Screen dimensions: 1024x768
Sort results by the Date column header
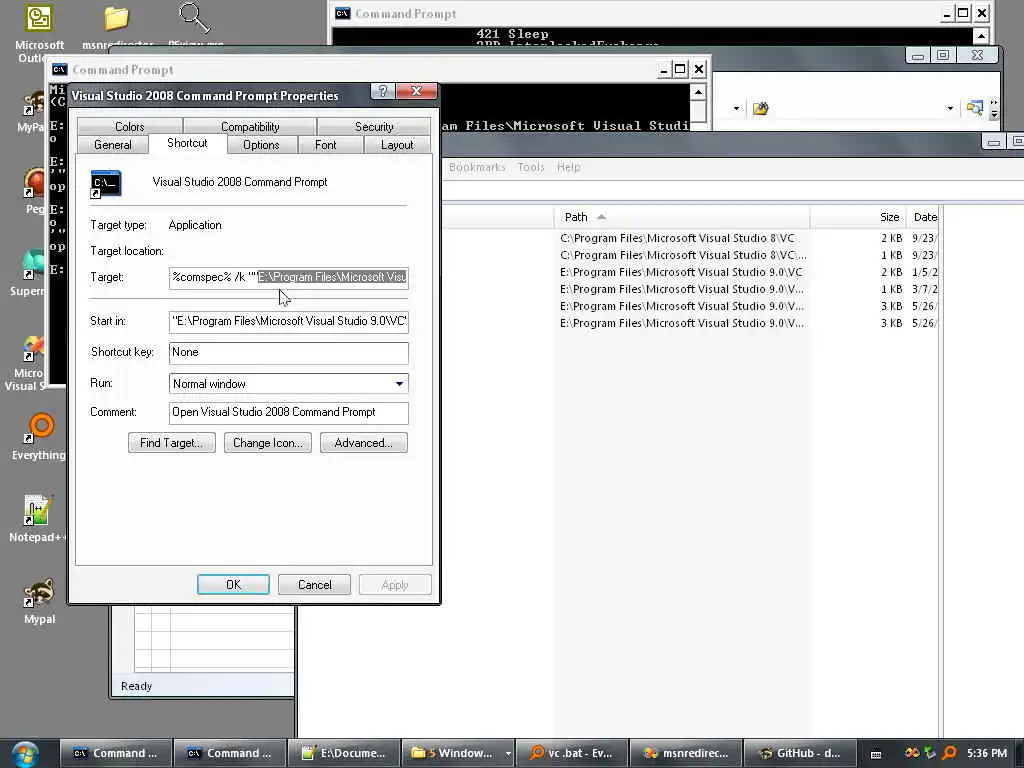pyautogui.click(x=924, y=217)
